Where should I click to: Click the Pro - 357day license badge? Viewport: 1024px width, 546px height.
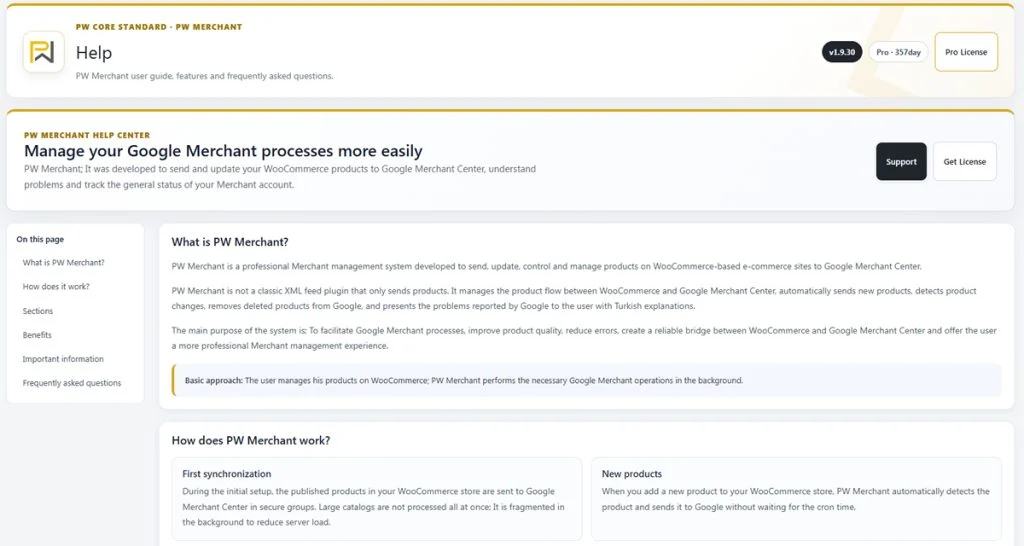click(x=898, y=52)
